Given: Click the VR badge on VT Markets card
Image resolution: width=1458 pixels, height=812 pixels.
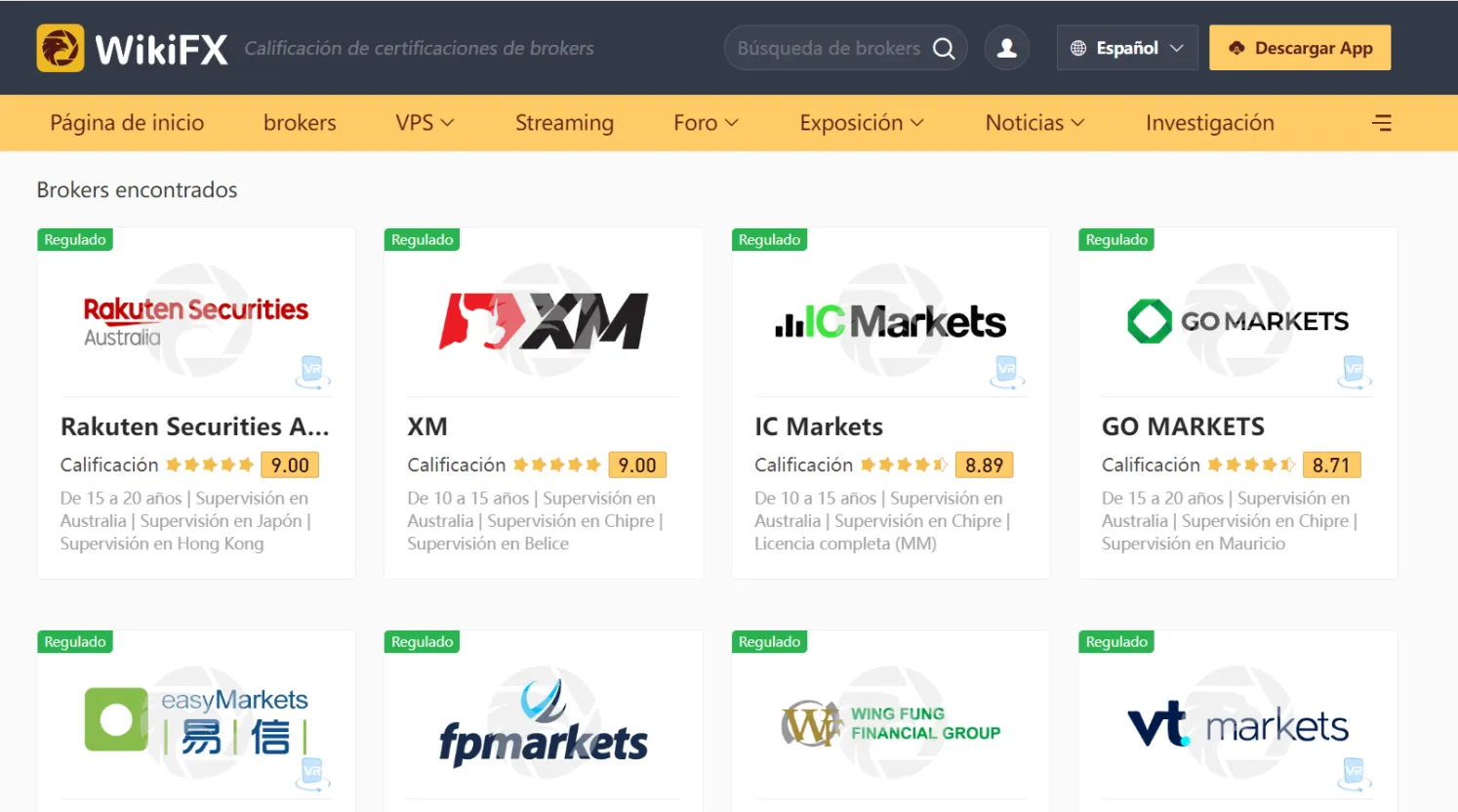Looking at the screenshot, I should 1355,774.
